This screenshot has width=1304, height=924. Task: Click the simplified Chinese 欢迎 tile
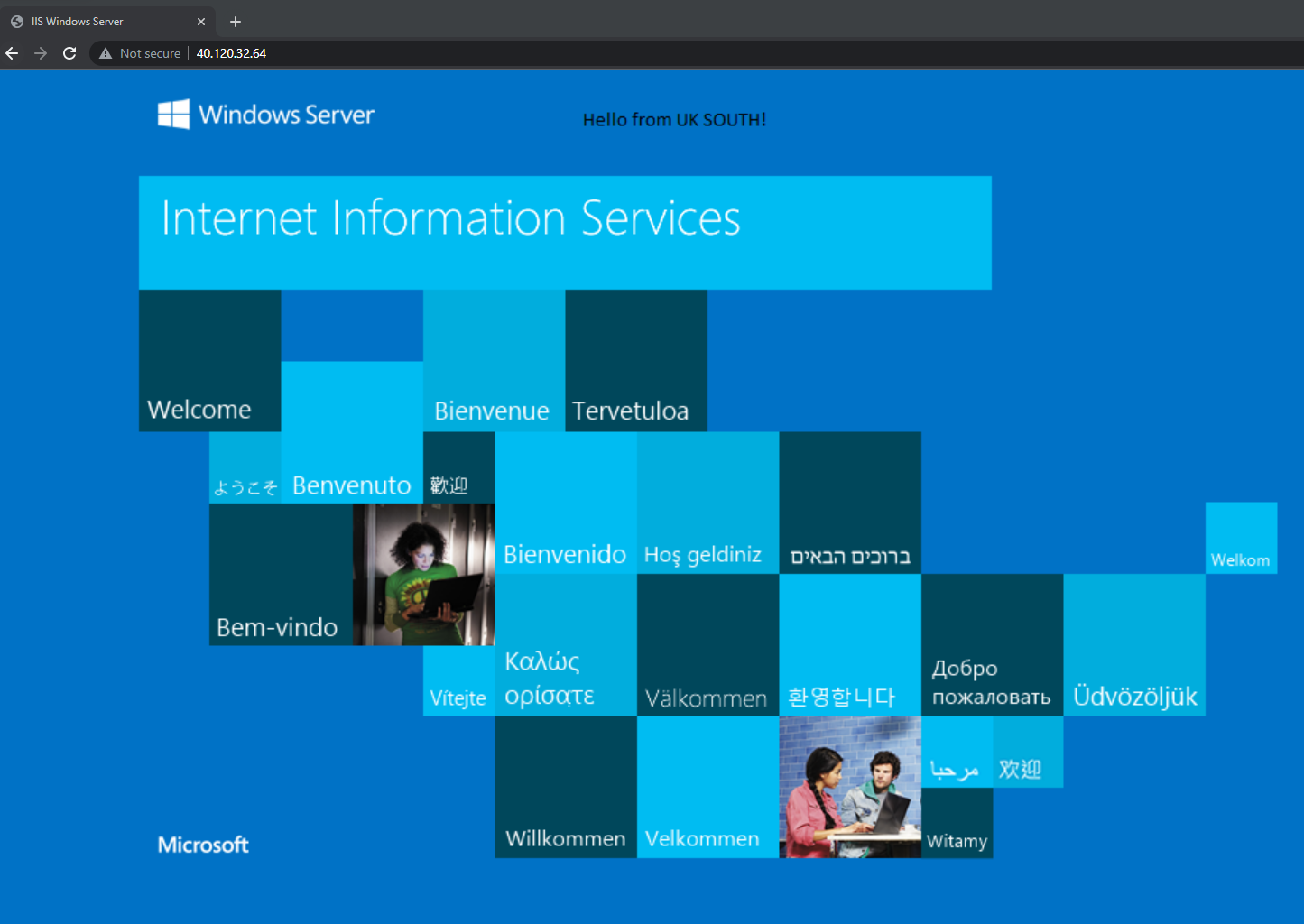coord(1028,752)
